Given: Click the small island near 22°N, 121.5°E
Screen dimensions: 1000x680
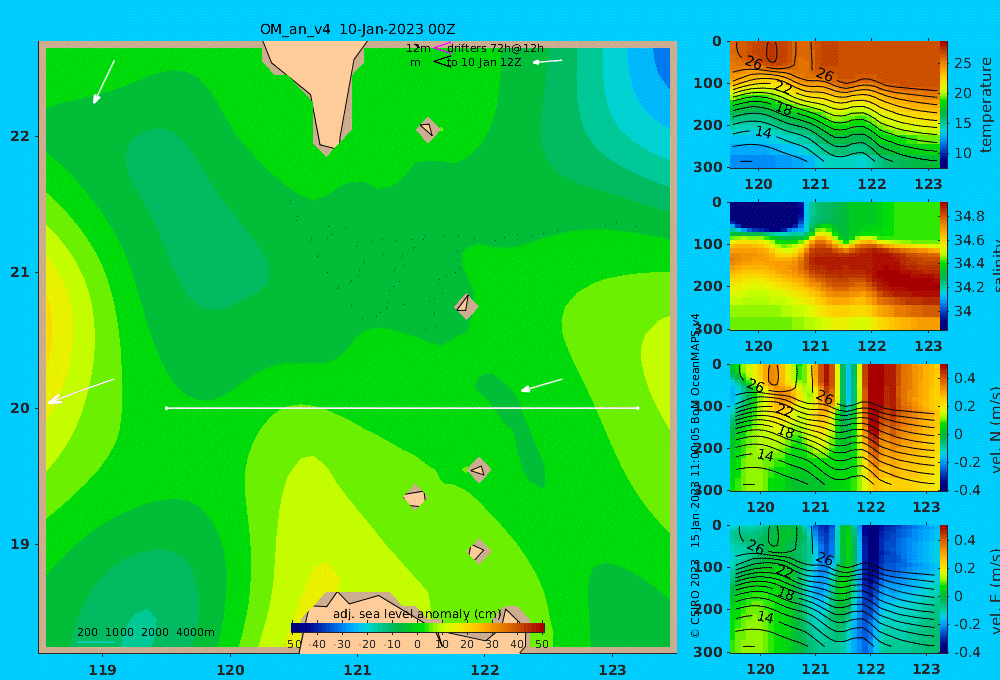Looking at the screenshot, I should pos(428,129).
